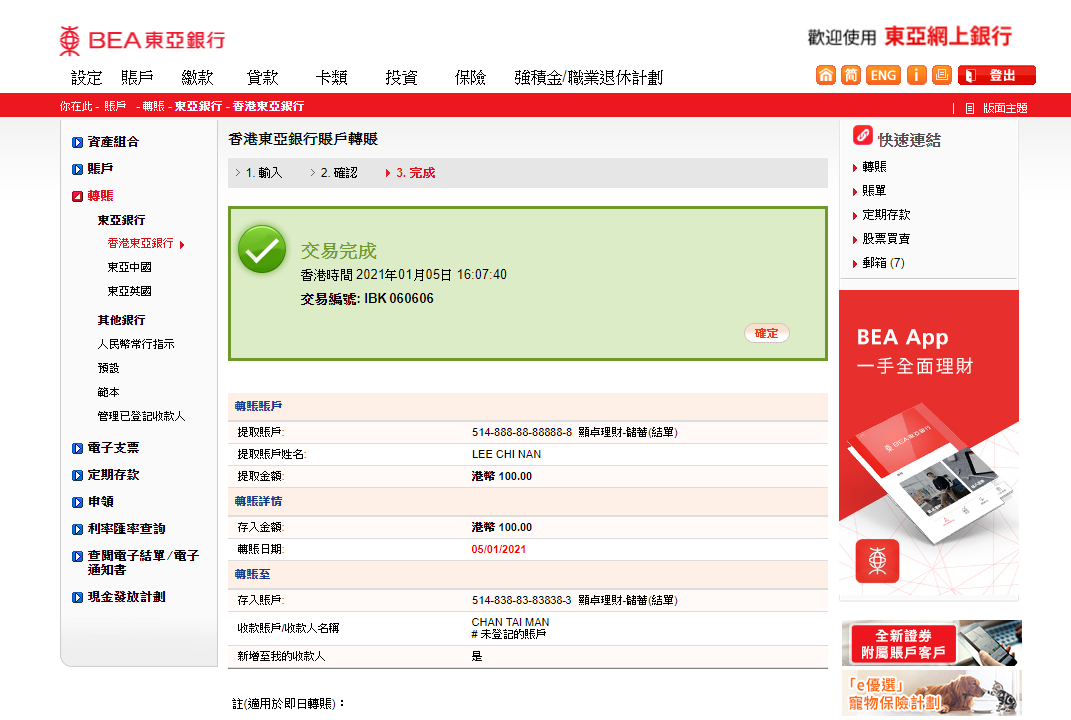Viewport: 1071px width, 720px height.
Task: Open 轉賬 quick link
Action: (x=874, y=167)
